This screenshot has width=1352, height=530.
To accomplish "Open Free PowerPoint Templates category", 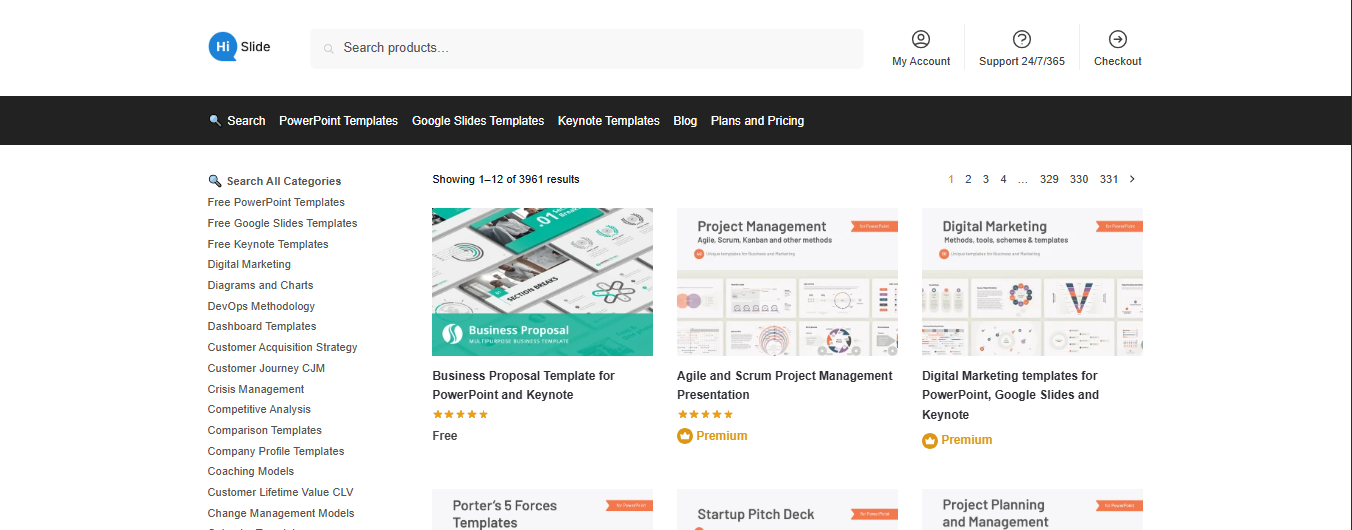I will 276,202.
